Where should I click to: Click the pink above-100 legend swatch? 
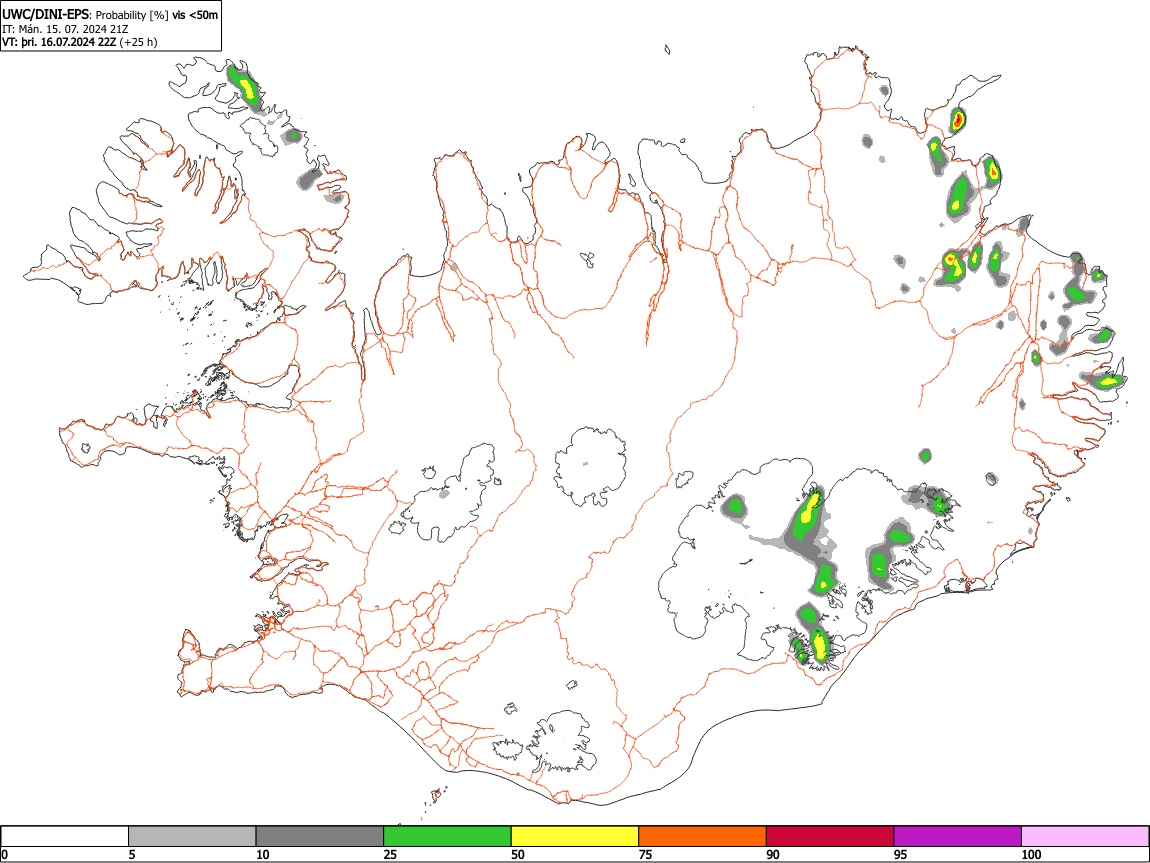coord(1085,837)
